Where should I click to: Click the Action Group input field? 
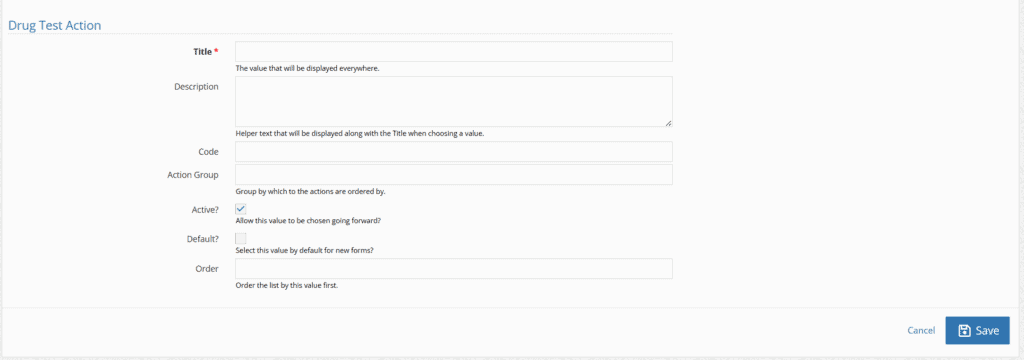pyautogui.click(x=454, y=174)
